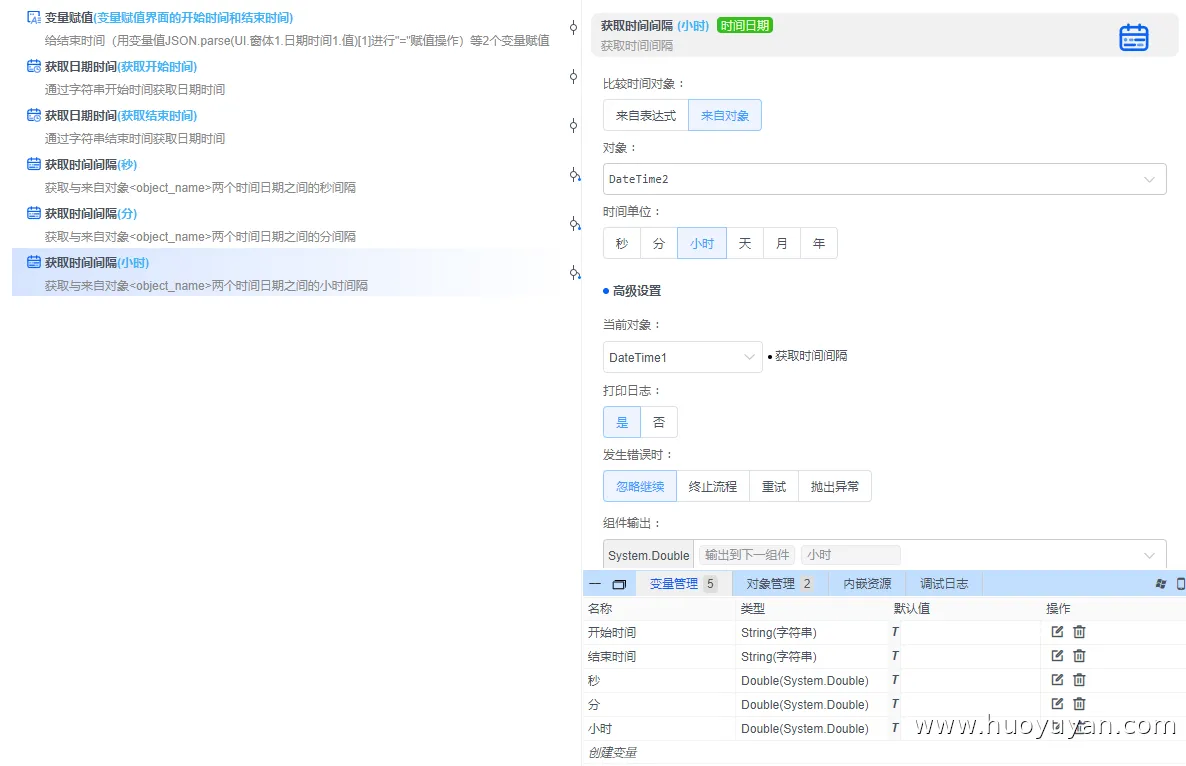Set the time unit to 分
The width and height of the screenshot is (1186, 766).
[x=659, y=243]
